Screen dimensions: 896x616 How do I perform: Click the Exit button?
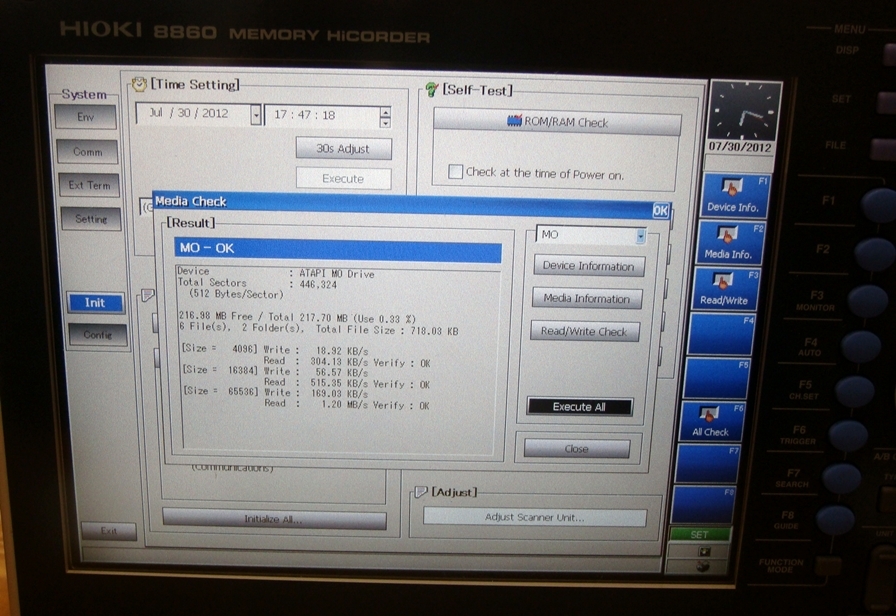point(109,531)
